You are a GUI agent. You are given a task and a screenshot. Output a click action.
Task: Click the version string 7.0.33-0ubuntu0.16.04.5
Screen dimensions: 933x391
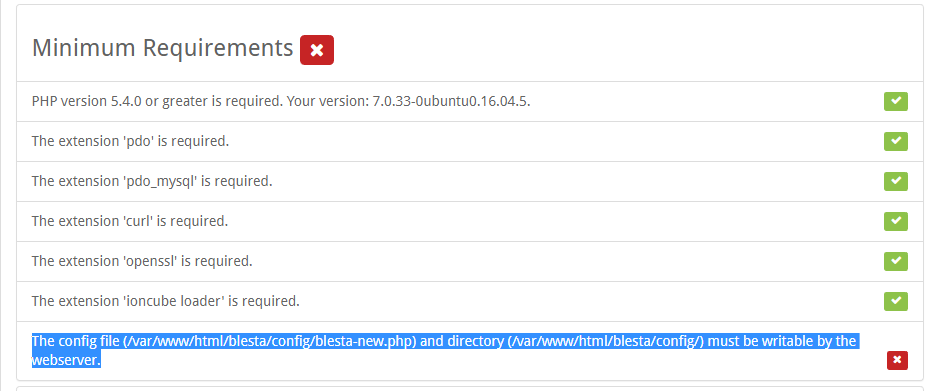451,101
